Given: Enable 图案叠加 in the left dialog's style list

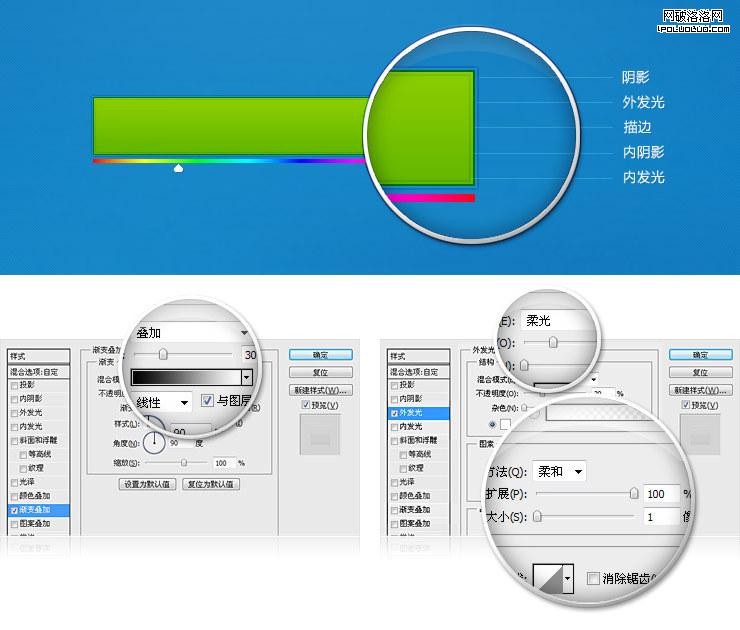Looking at the screenshot, I should [x=14, y=524].
